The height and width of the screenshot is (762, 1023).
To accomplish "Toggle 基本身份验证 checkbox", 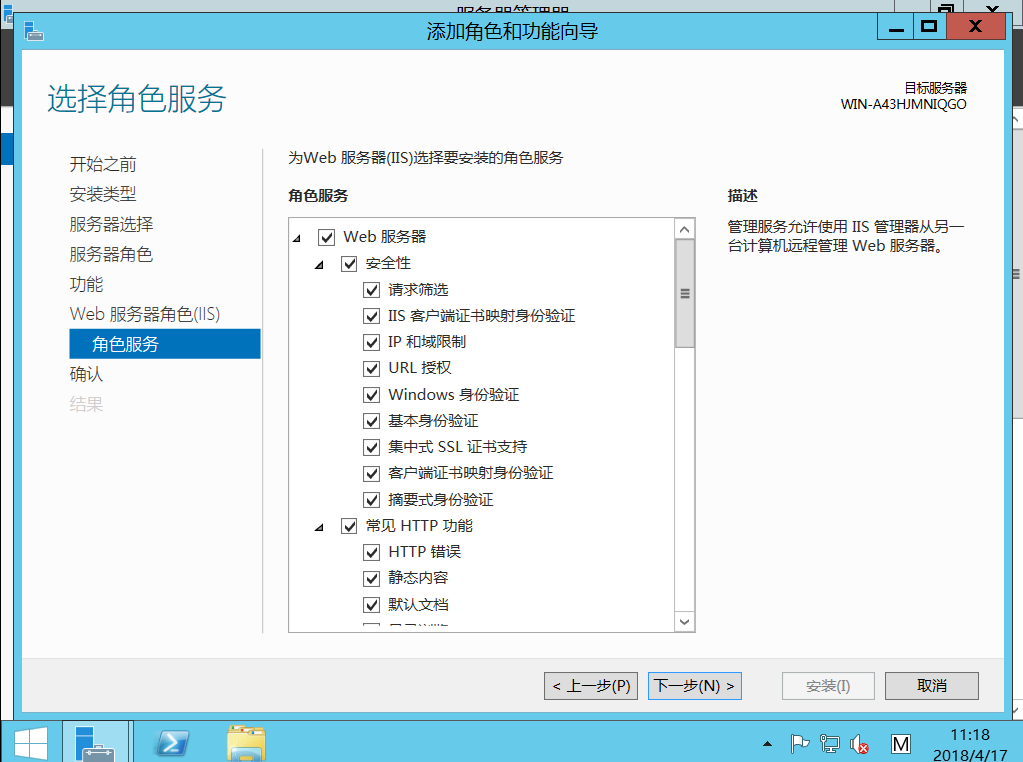I will (371, 421).
